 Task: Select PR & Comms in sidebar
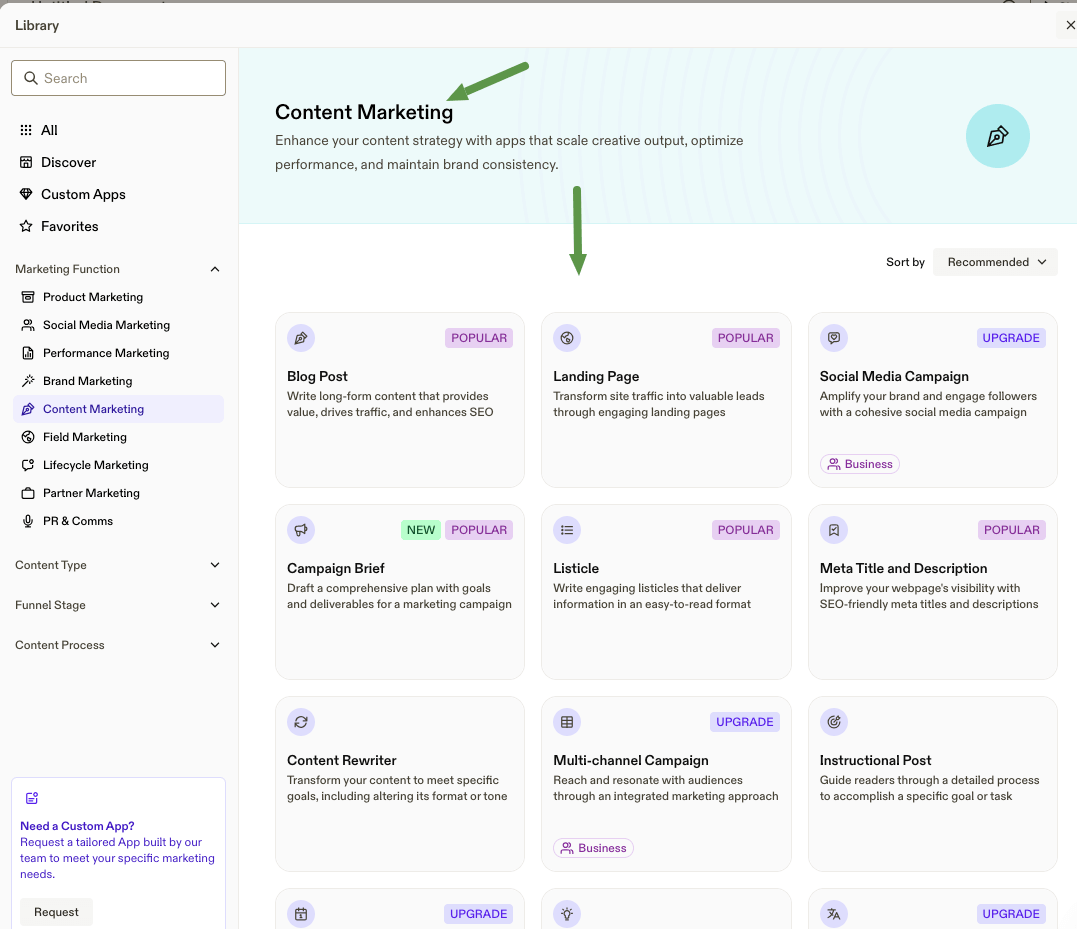tap(78, 521)
